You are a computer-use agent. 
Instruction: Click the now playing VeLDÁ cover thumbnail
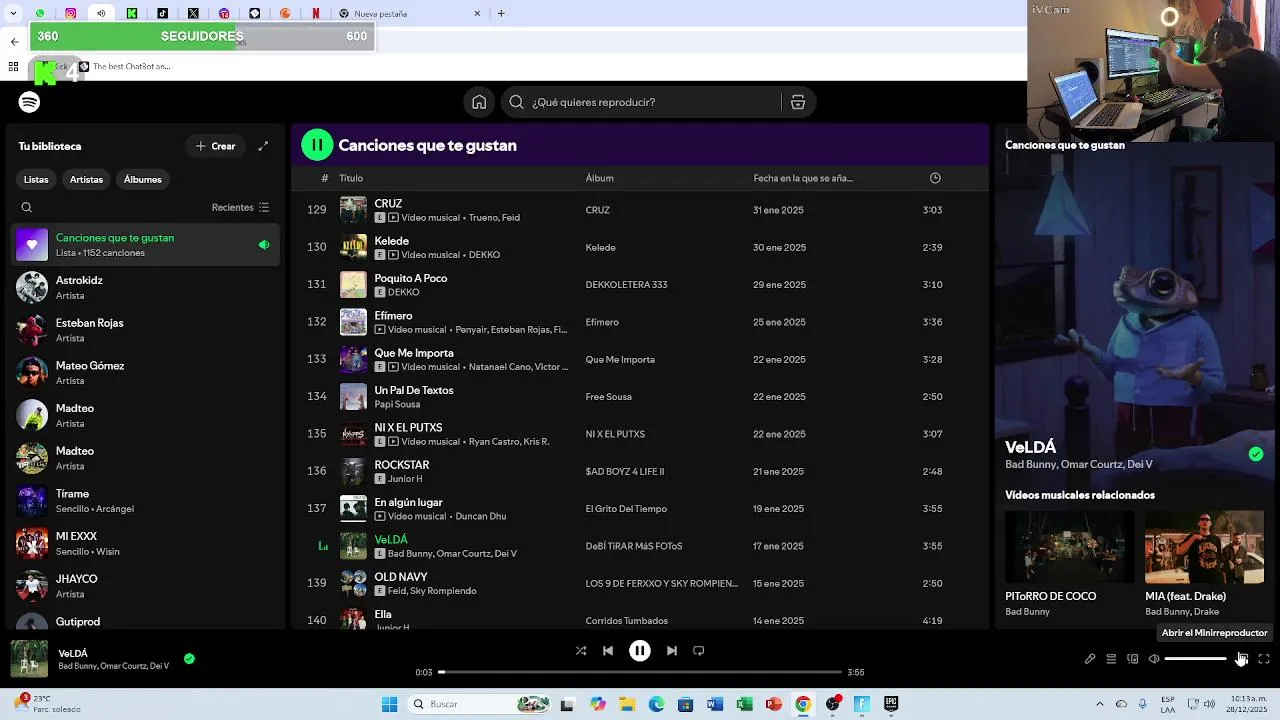29,659
